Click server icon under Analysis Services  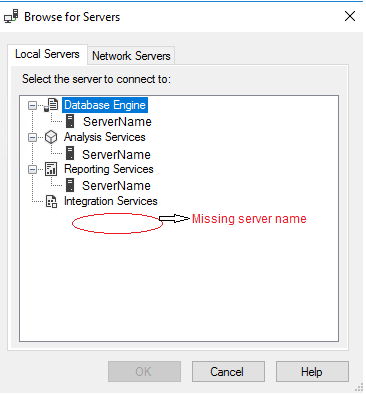[x=70, y=154]
